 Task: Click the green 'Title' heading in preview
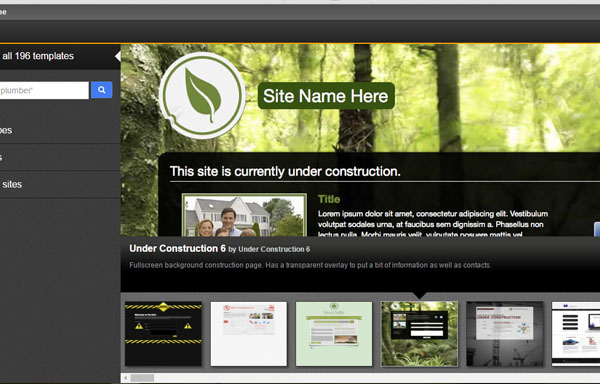coord(329,199)
